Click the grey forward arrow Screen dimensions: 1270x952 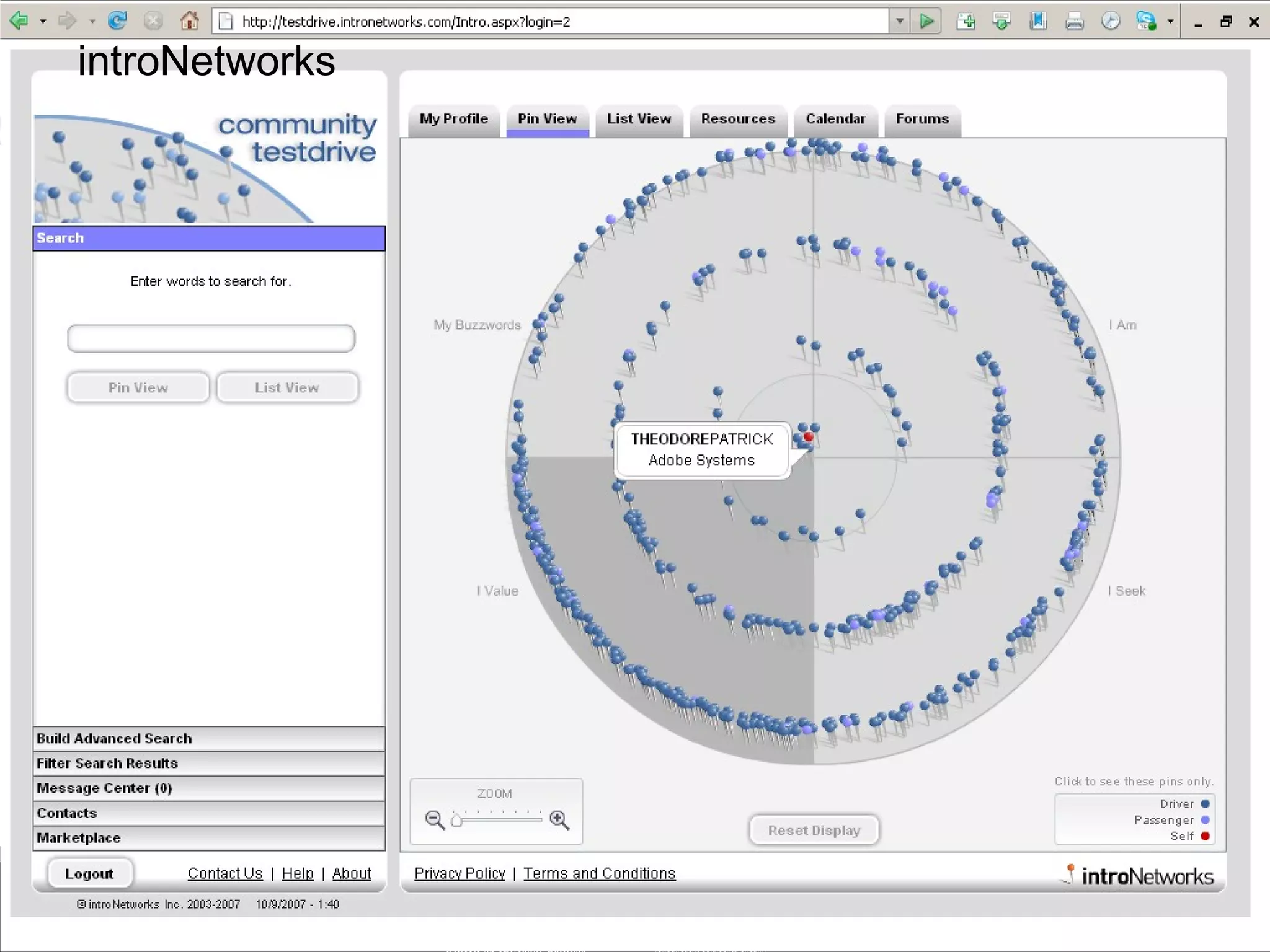tap(66, 21)
